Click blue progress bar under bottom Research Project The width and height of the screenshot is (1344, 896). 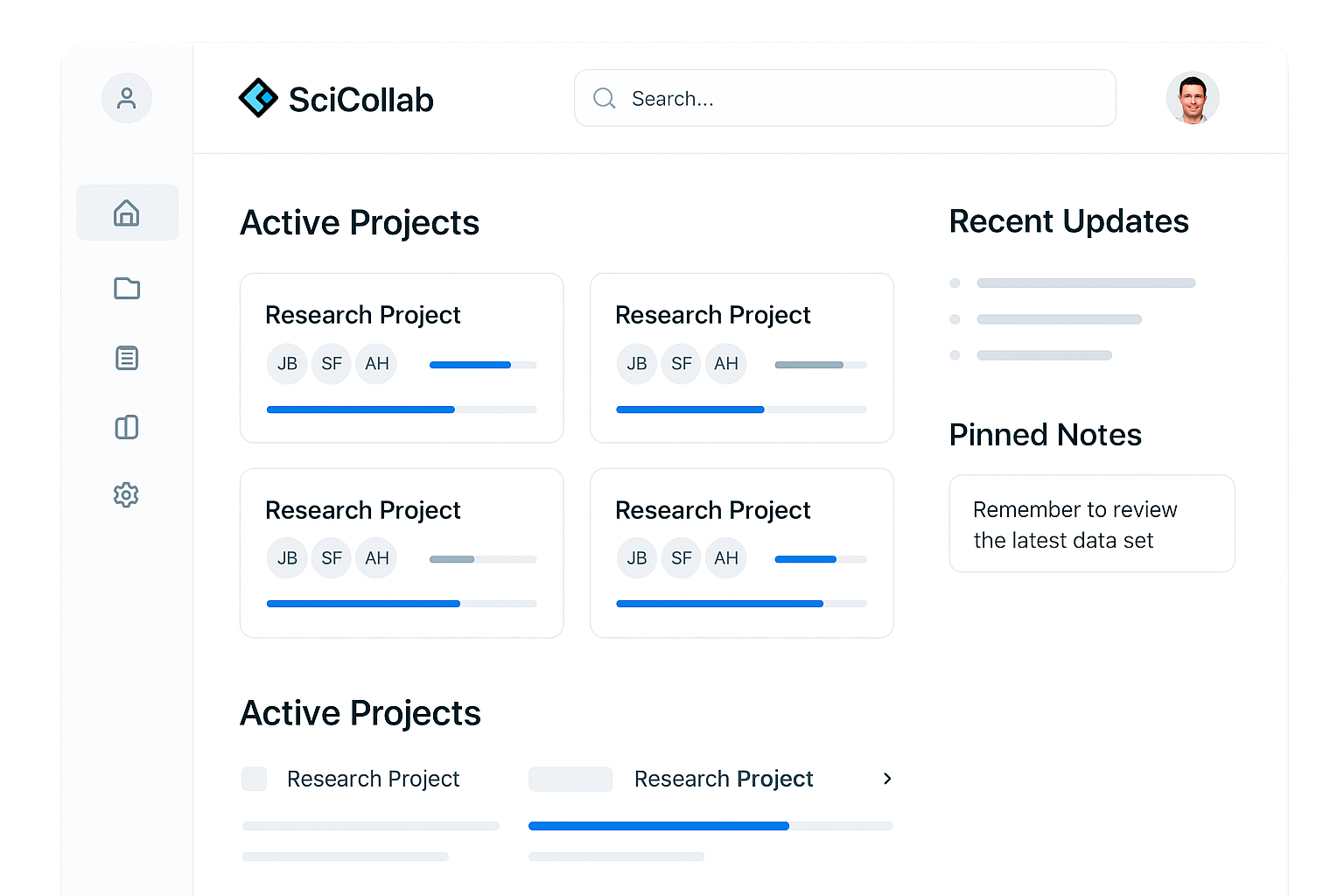pos(659,826)
